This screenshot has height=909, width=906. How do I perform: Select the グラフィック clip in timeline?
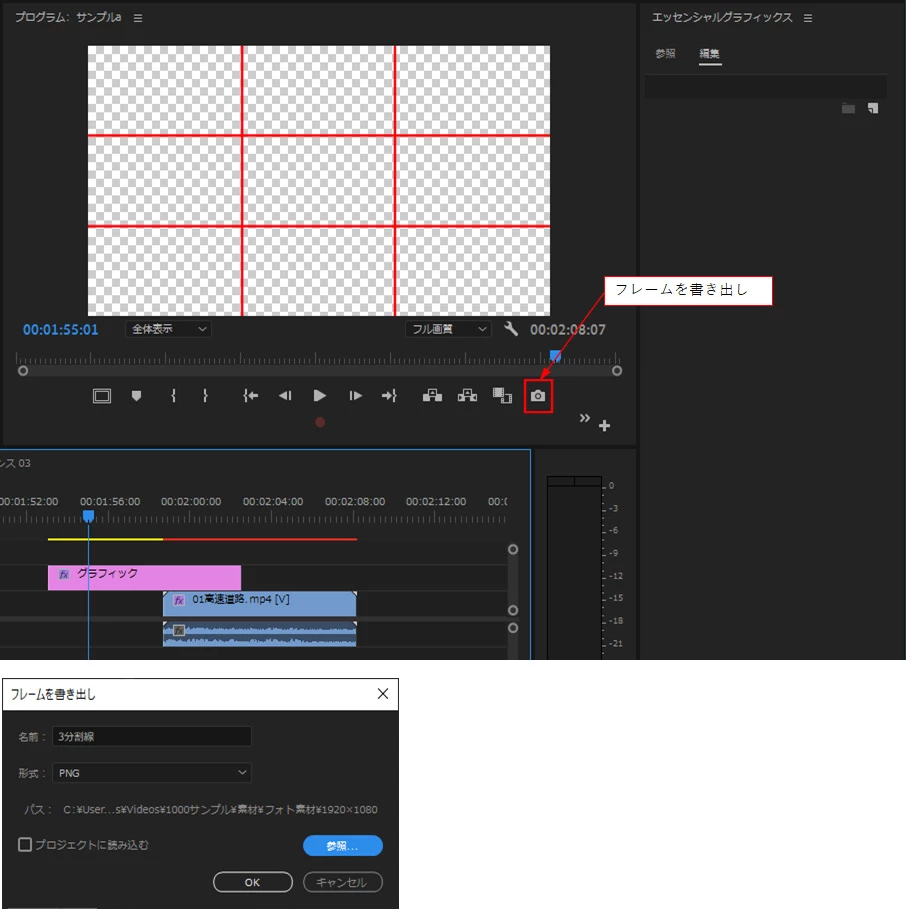pos(144,578)
